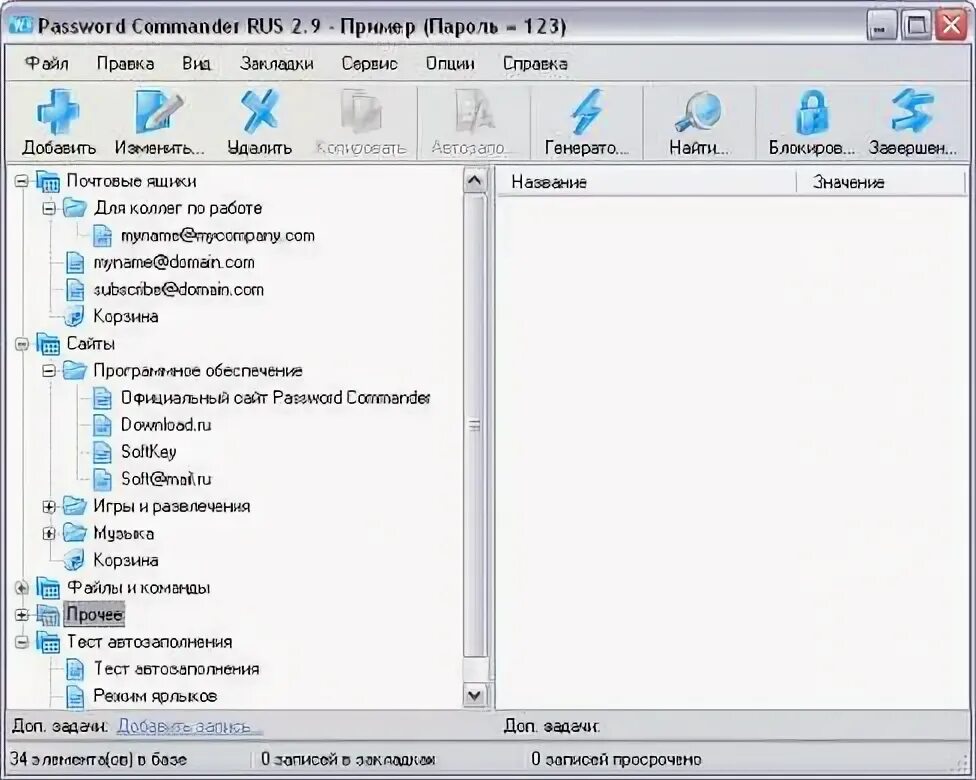The height and width of the screenshot is (780, 976).
Task: Collapse the Для коллег по работе folder
Action: click(49, 209)
